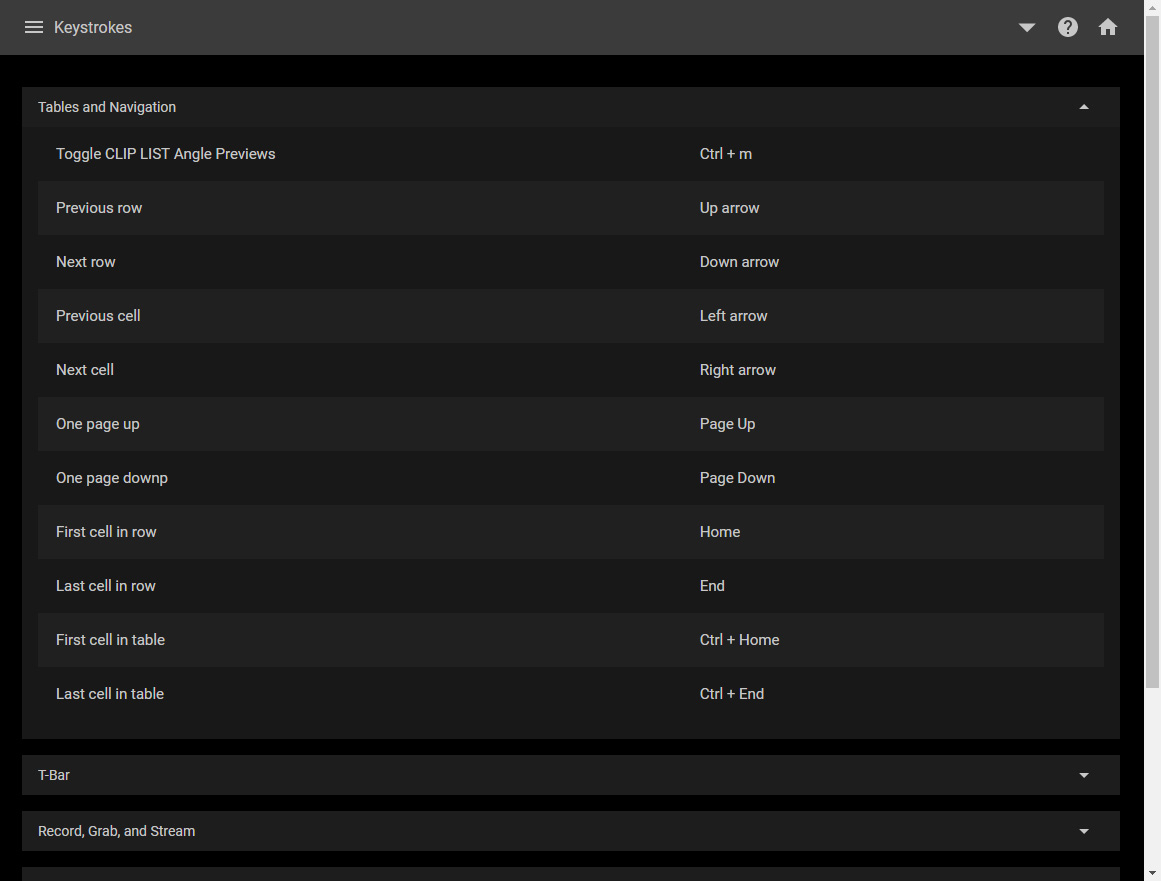Open the T-Bar section header
The width and height of the screenshot is (1161, 881).
(x=571, y=775)
